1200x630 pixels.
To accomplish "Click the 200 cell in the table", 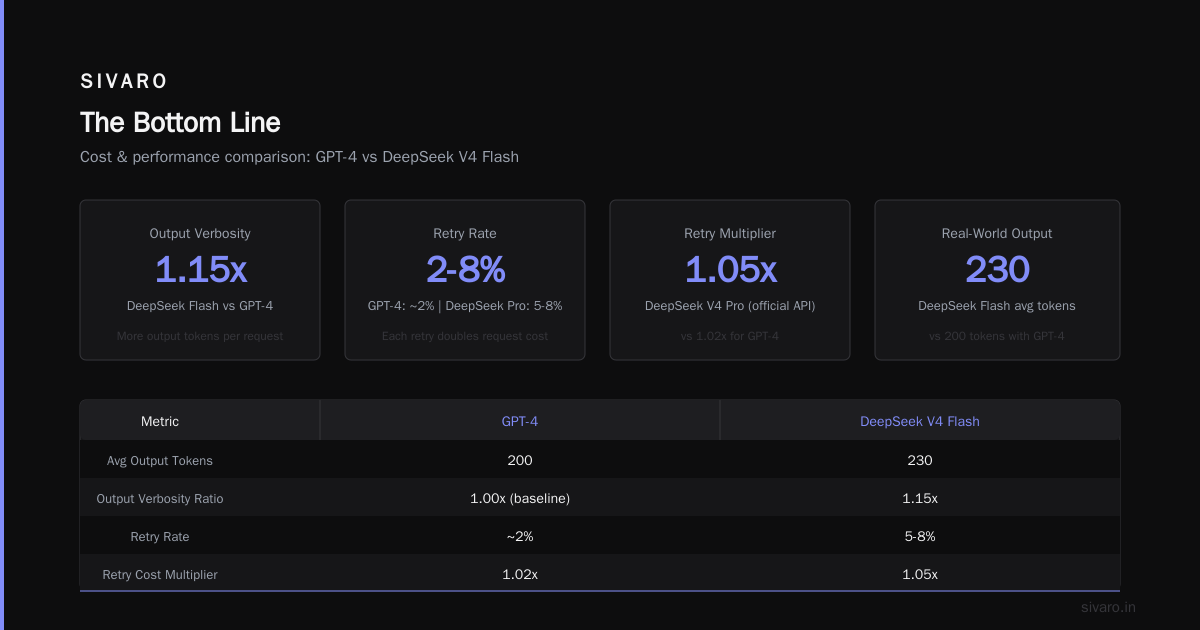I will (x=520, y=460).
